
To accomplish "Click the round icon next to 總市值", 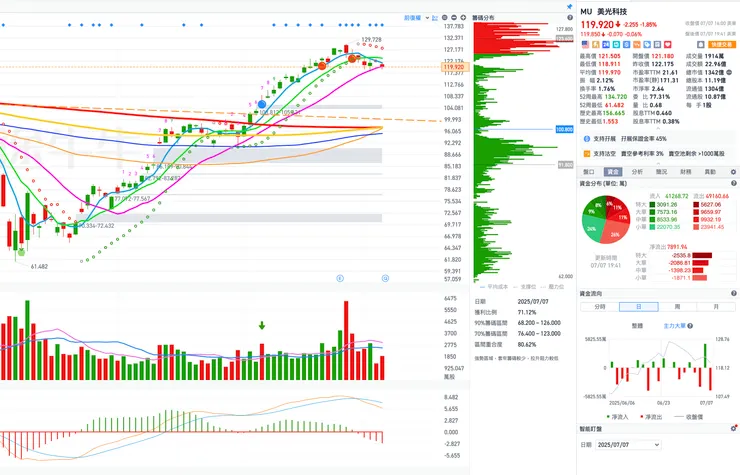I will (x=730, y=72).
